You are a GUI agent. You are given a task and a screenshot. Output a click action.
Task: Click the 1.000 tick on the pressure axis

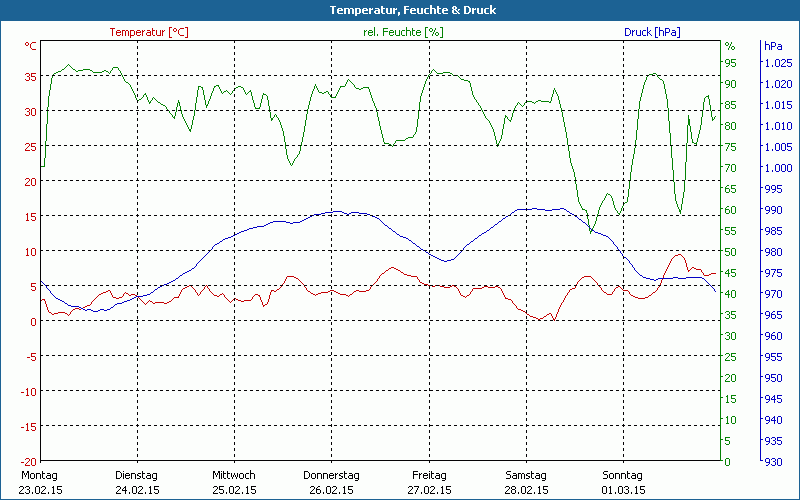click(778, 168)
